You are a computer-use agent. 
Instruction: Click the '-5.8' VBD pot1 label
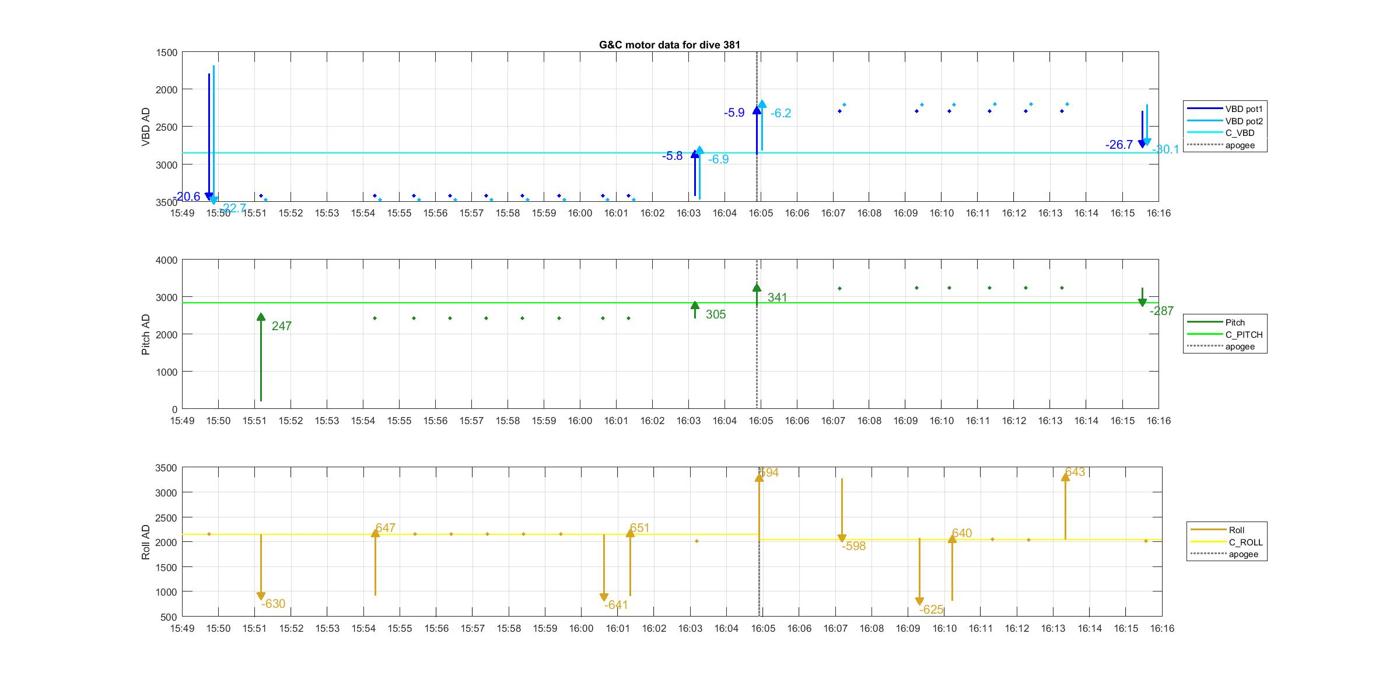tap(672, 156)
